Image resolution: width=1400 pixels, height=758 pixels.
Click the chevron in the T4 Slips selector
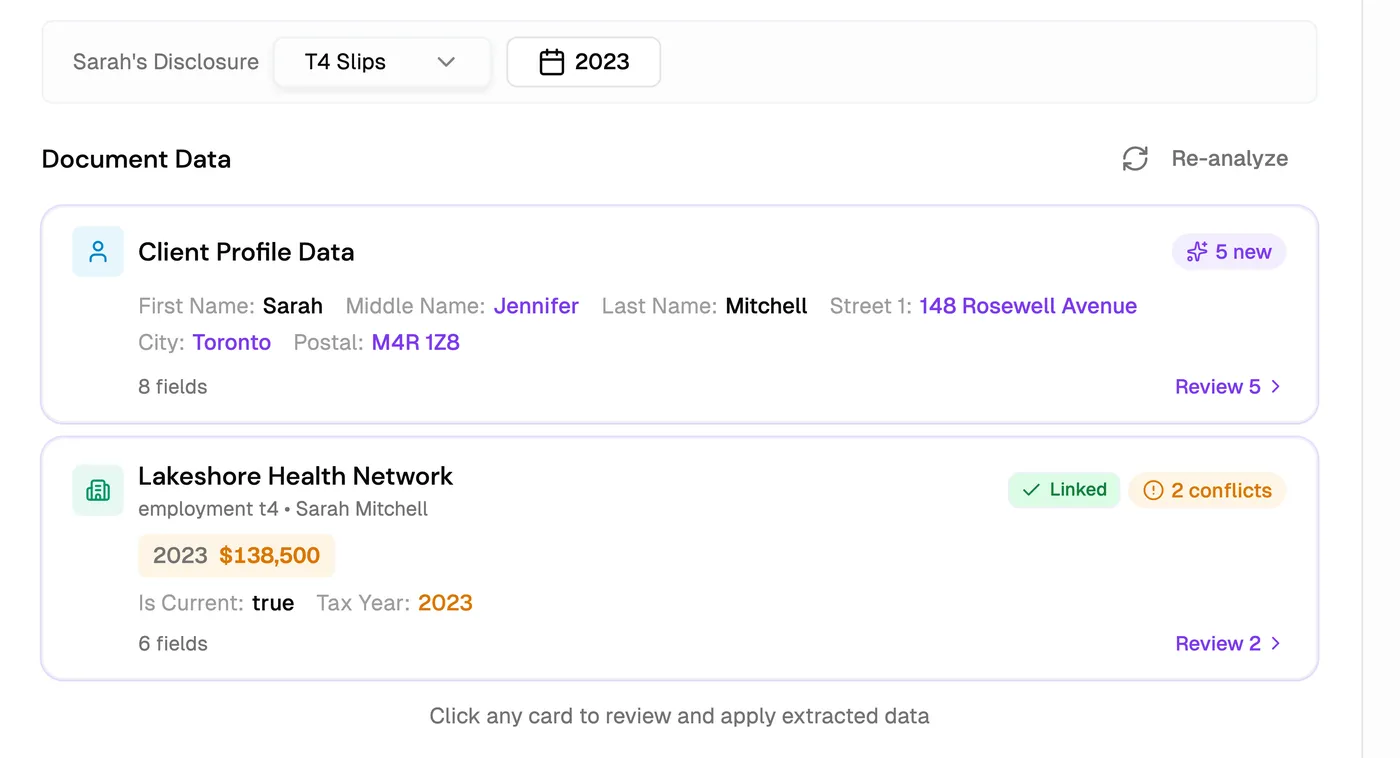446,62
